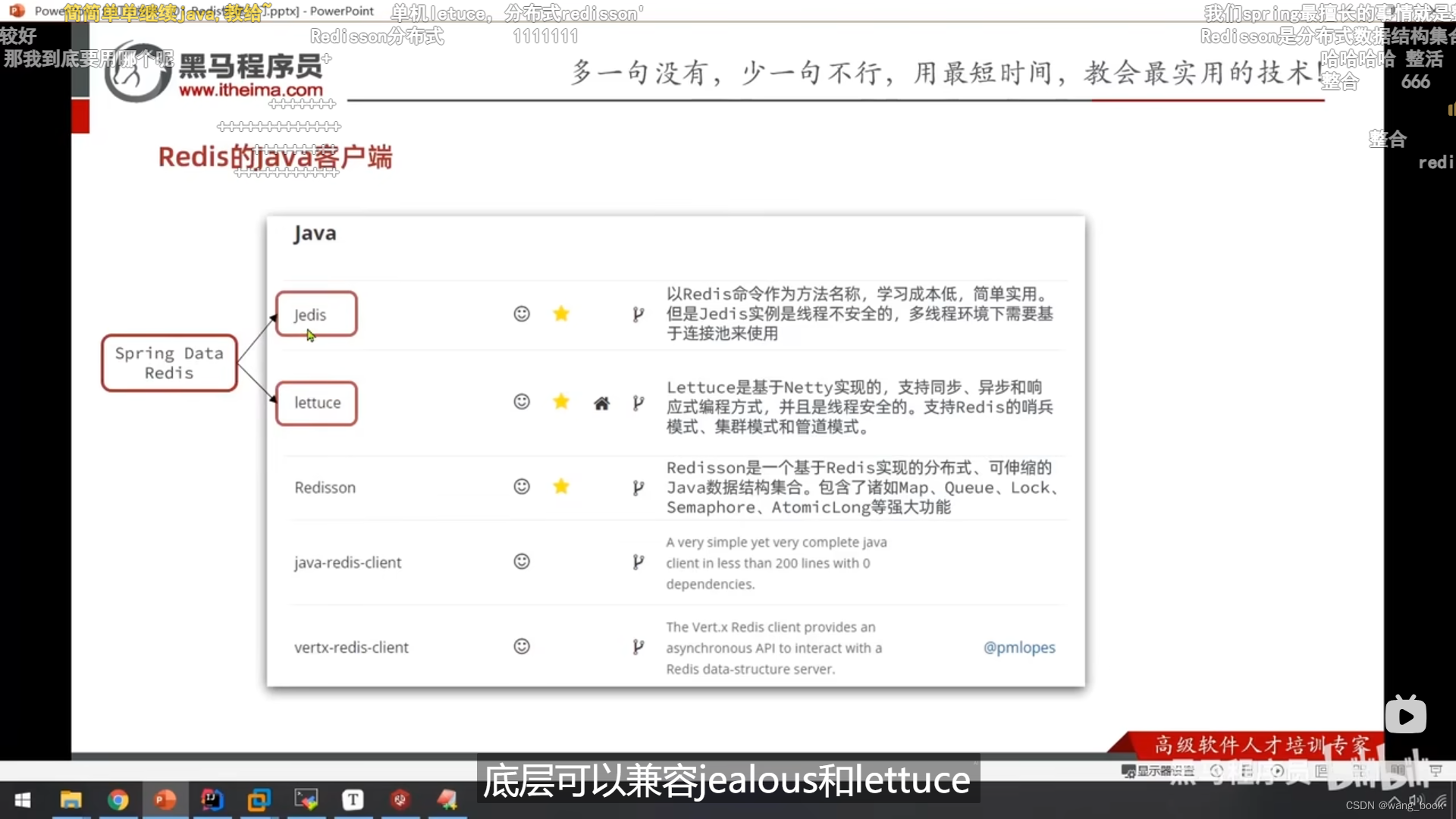1456x819 pixels.
Task: Click the play button in the presenter toolbar
Action: coord(1279,771)
